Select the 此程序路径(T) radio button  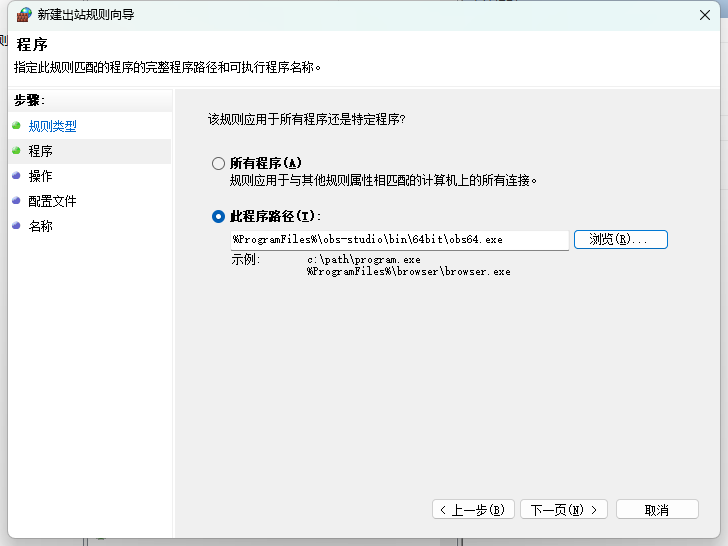pyautogui.click(x=218, y=216)
